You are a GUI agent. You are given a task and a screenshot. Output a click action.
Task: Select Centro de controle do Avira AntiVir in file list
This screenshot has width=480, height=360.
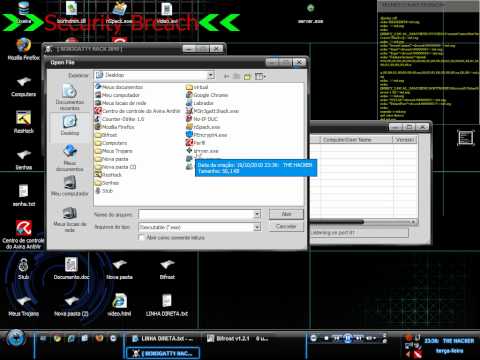(138, 111)
